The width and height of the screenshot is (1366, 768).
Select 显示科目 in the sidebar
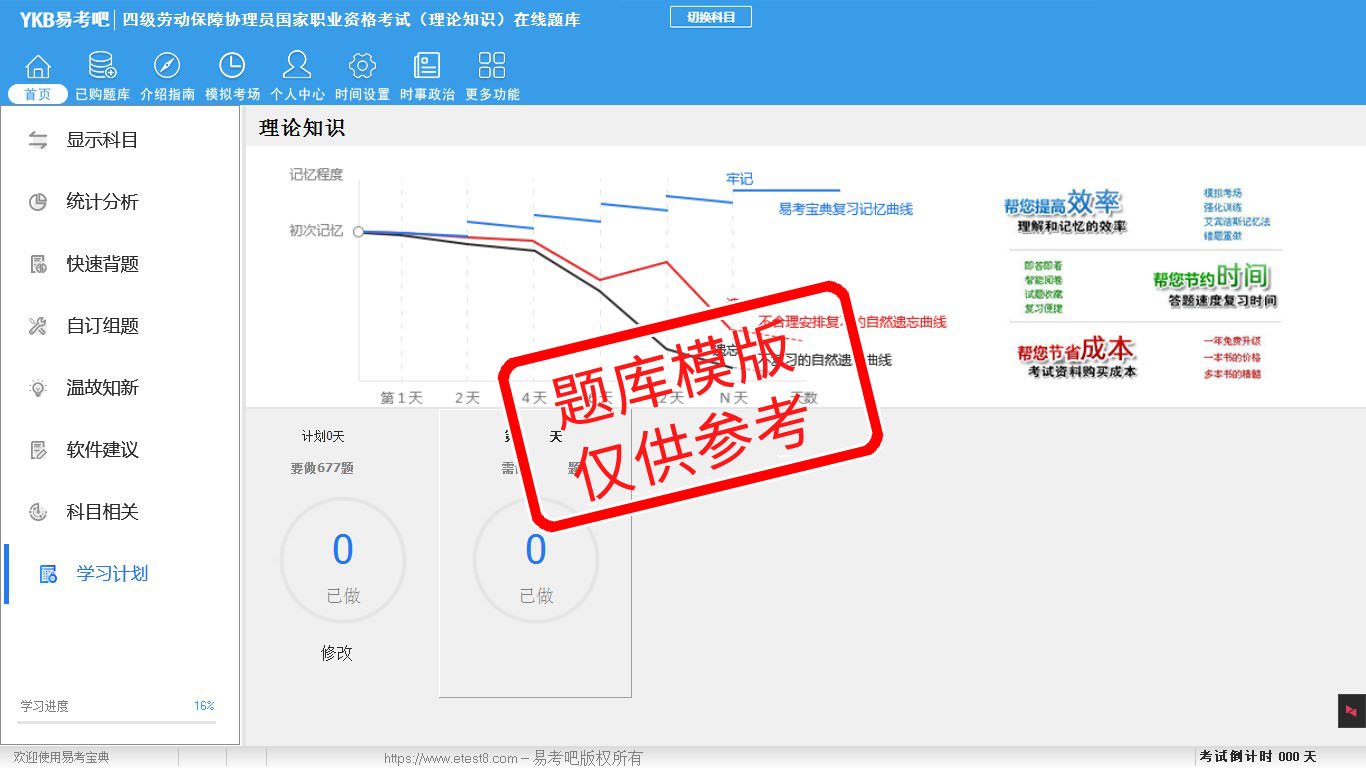[102, 140]
